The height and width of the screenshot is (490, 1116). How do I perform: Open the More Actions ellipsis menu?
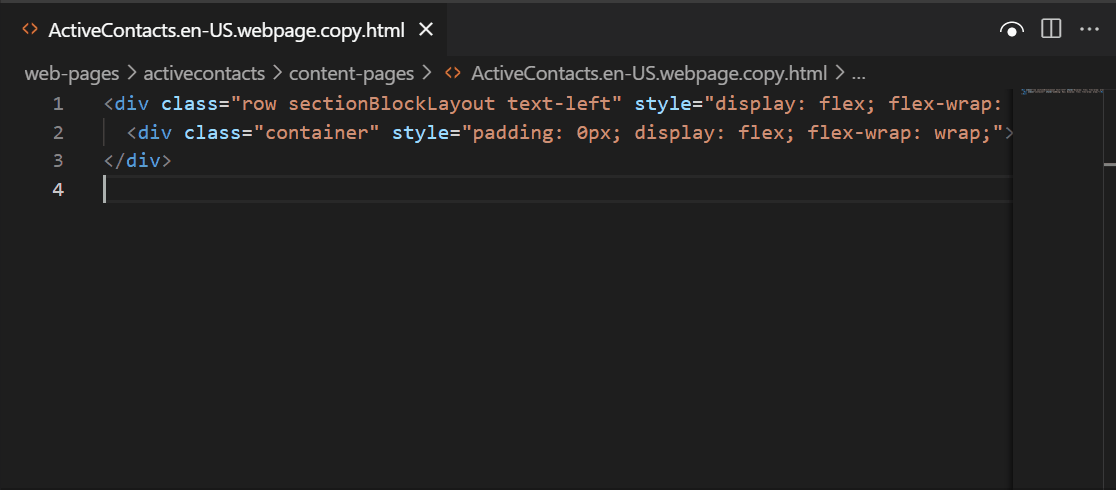coord(1089,30)
